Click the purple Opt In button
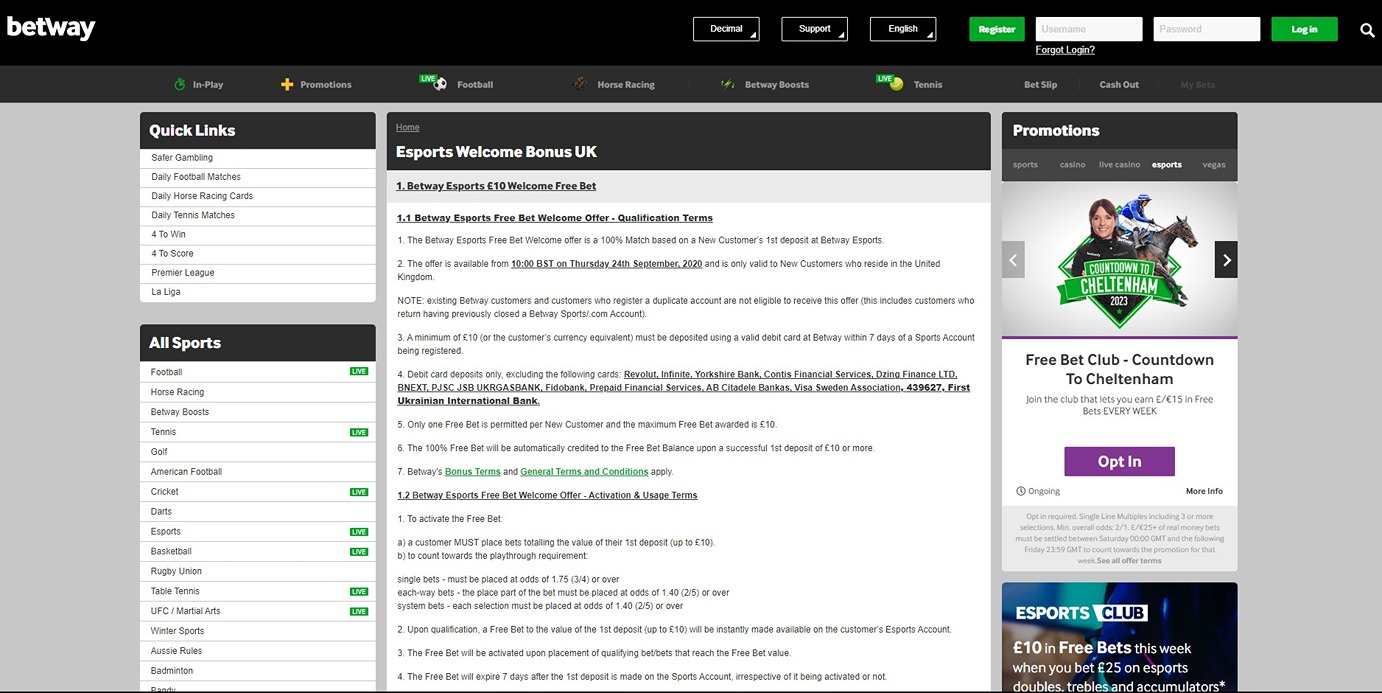This screenshot has width=1382, height=693. pyautogui.click(x=1119, y=461)
